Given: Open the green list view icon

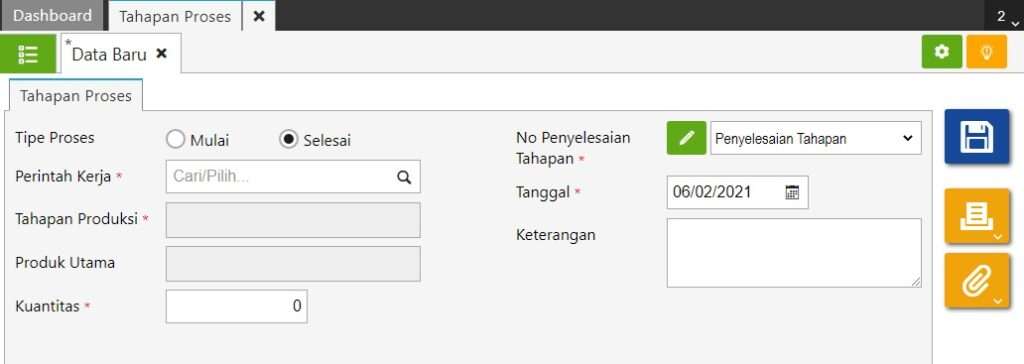Looking at the screenshot, I should click(28, 54).
